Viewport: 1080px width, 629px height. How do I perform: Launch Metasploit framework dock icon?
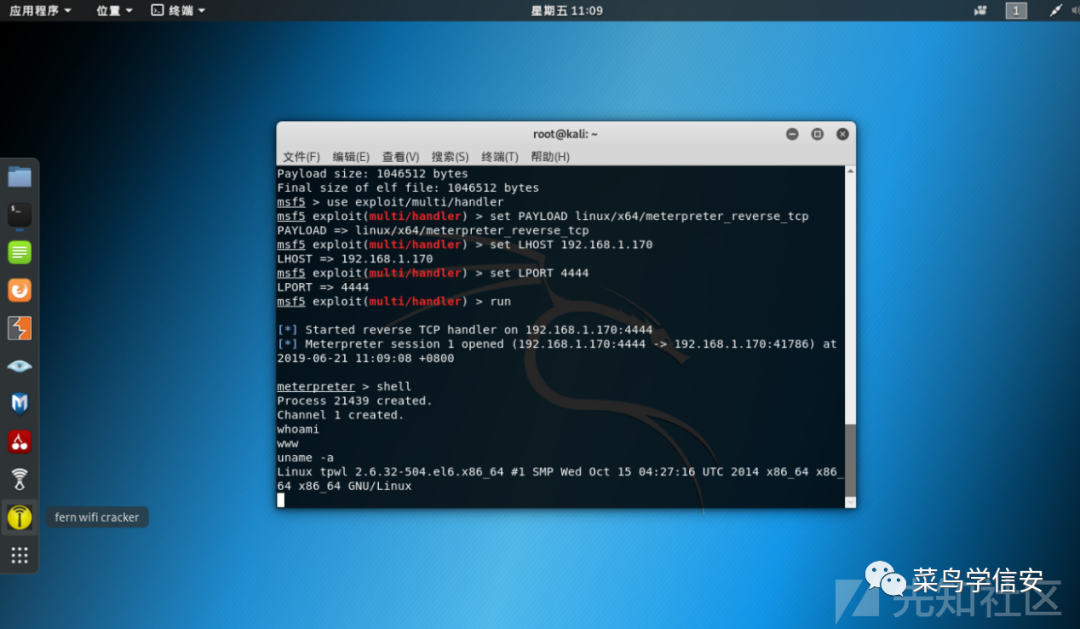click(19, 404)
